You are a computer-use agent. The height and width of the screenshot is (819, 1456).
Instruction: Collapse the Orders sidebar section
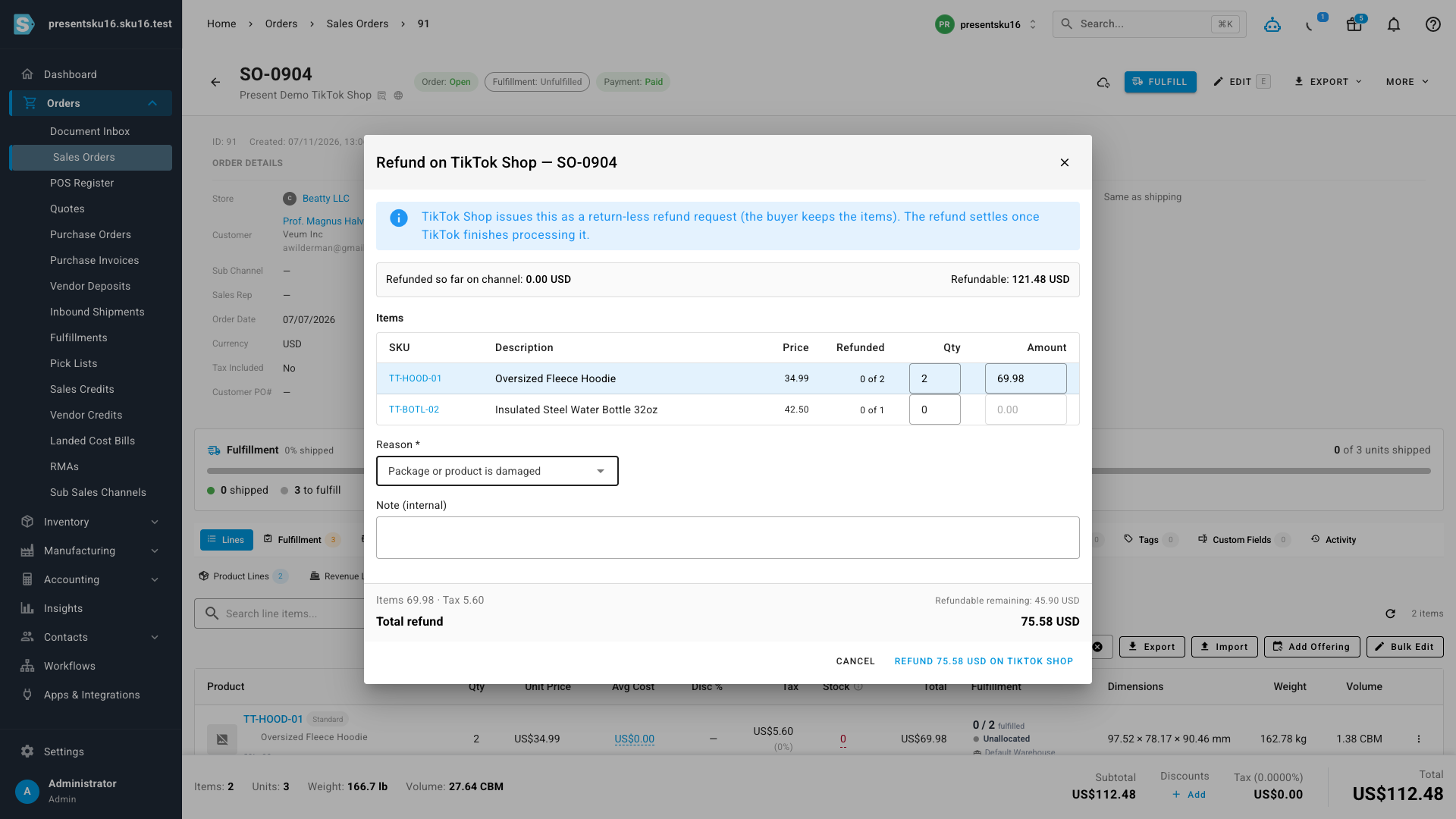click(x=91, y=103)
